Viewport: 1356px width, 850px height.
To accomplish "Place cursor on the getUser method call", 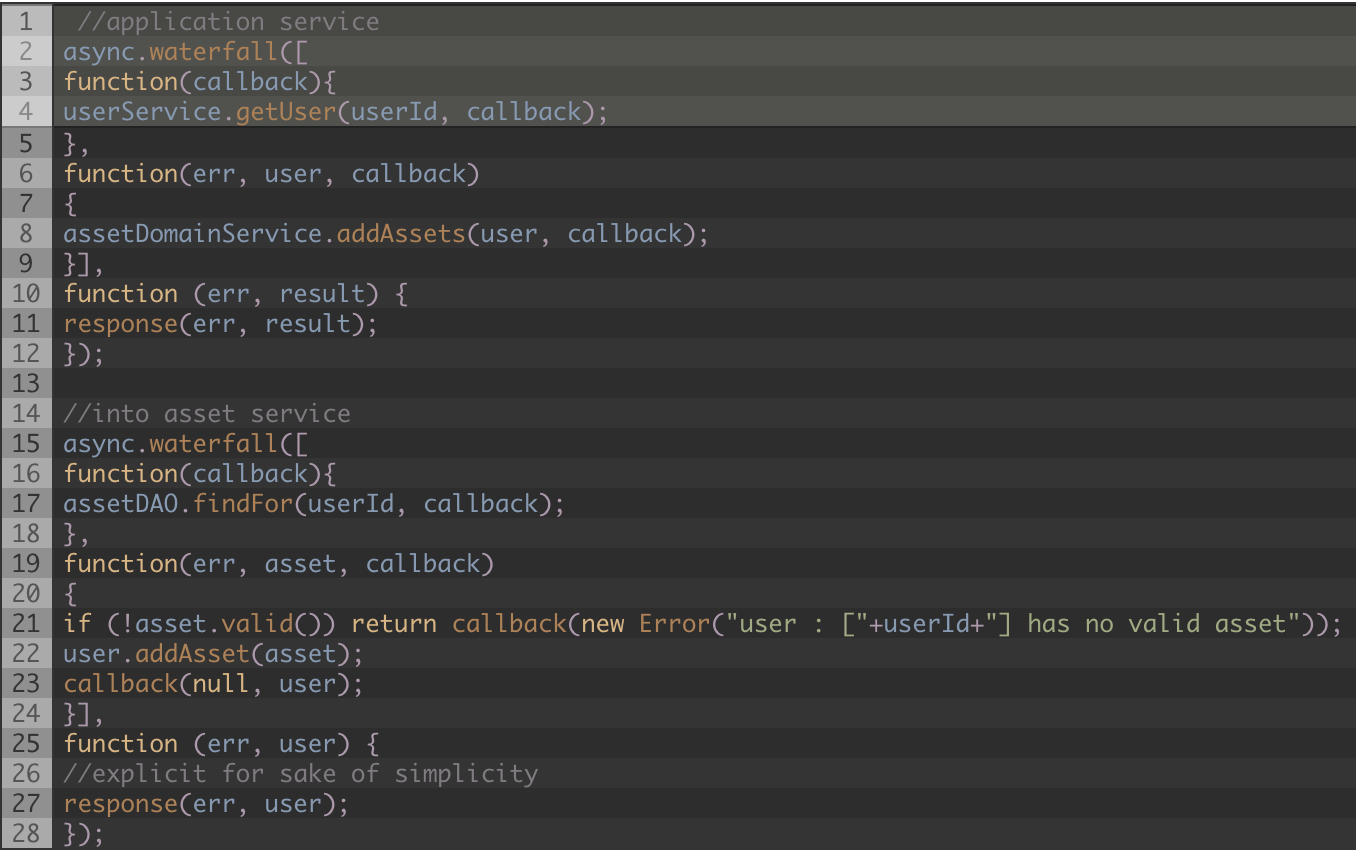I will point(285,112).
